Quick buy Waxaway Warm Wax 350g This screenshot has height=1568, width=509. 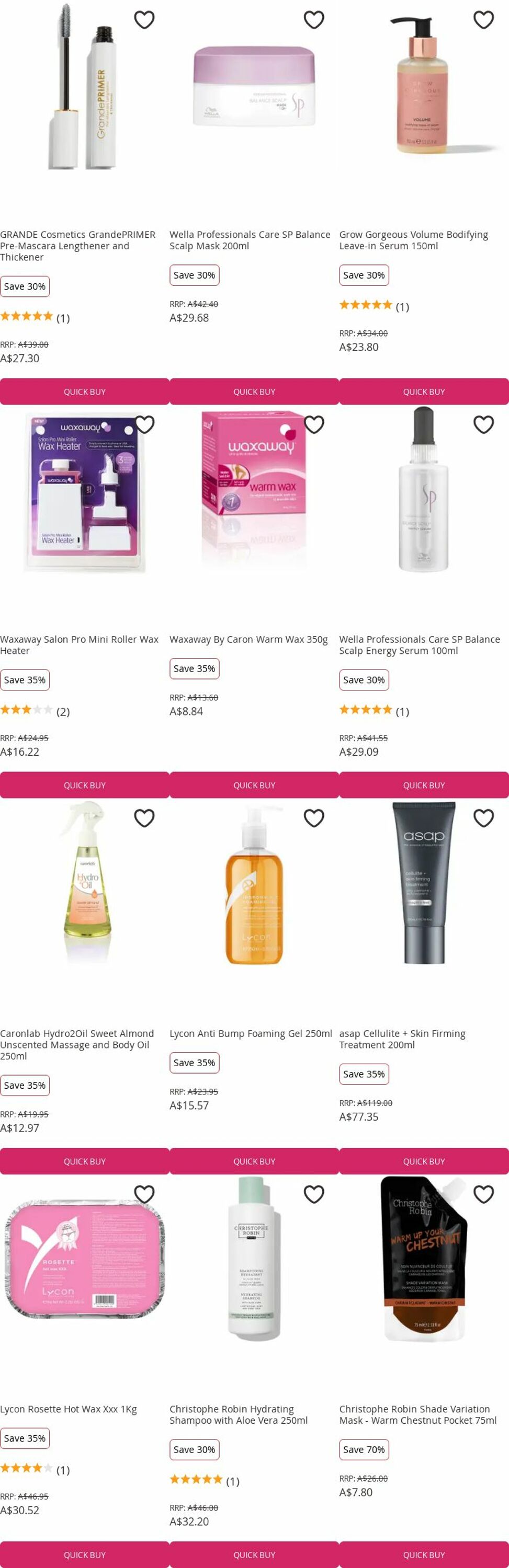point(254,785)
